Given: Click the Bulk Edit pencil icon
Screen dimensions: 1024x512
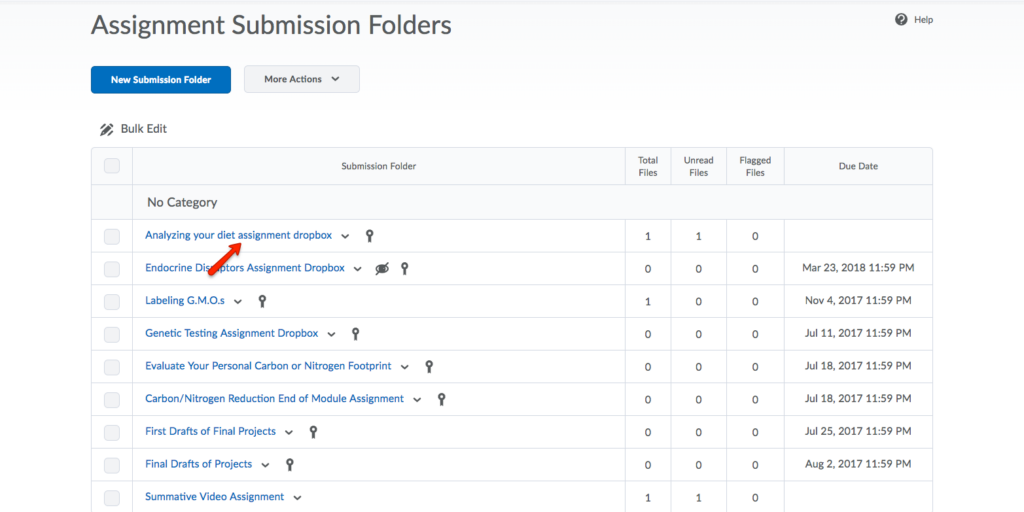Looking at the screenshot, I should (107, 129).
